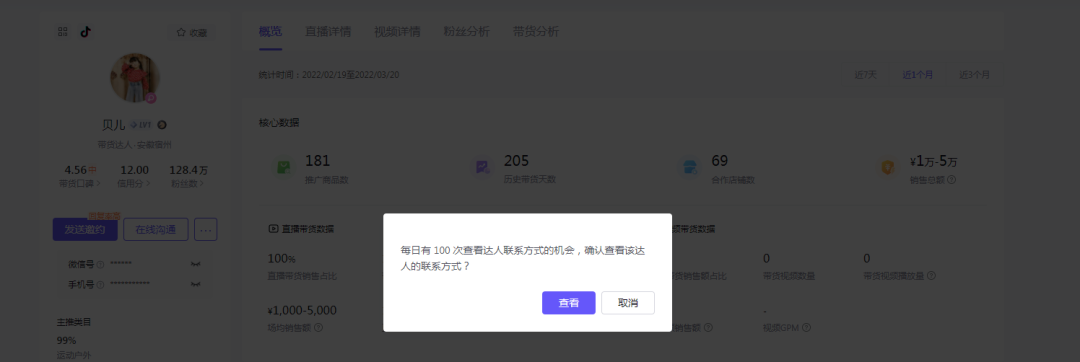Click the 历史带货天数 purple icon
The image size is (1080, 362).
coord(482,167)
